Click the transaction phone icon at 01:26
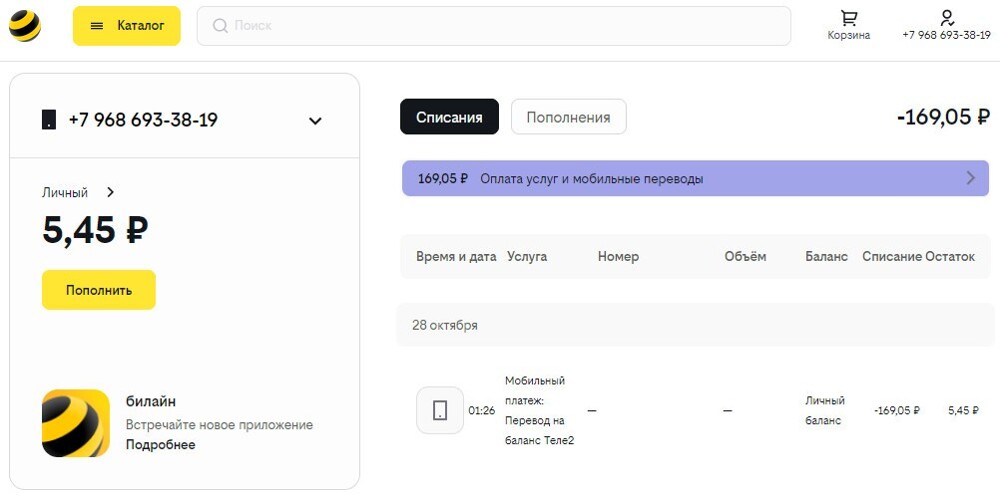This screenshot has height=502, width=1000. [x=440, y=410]
